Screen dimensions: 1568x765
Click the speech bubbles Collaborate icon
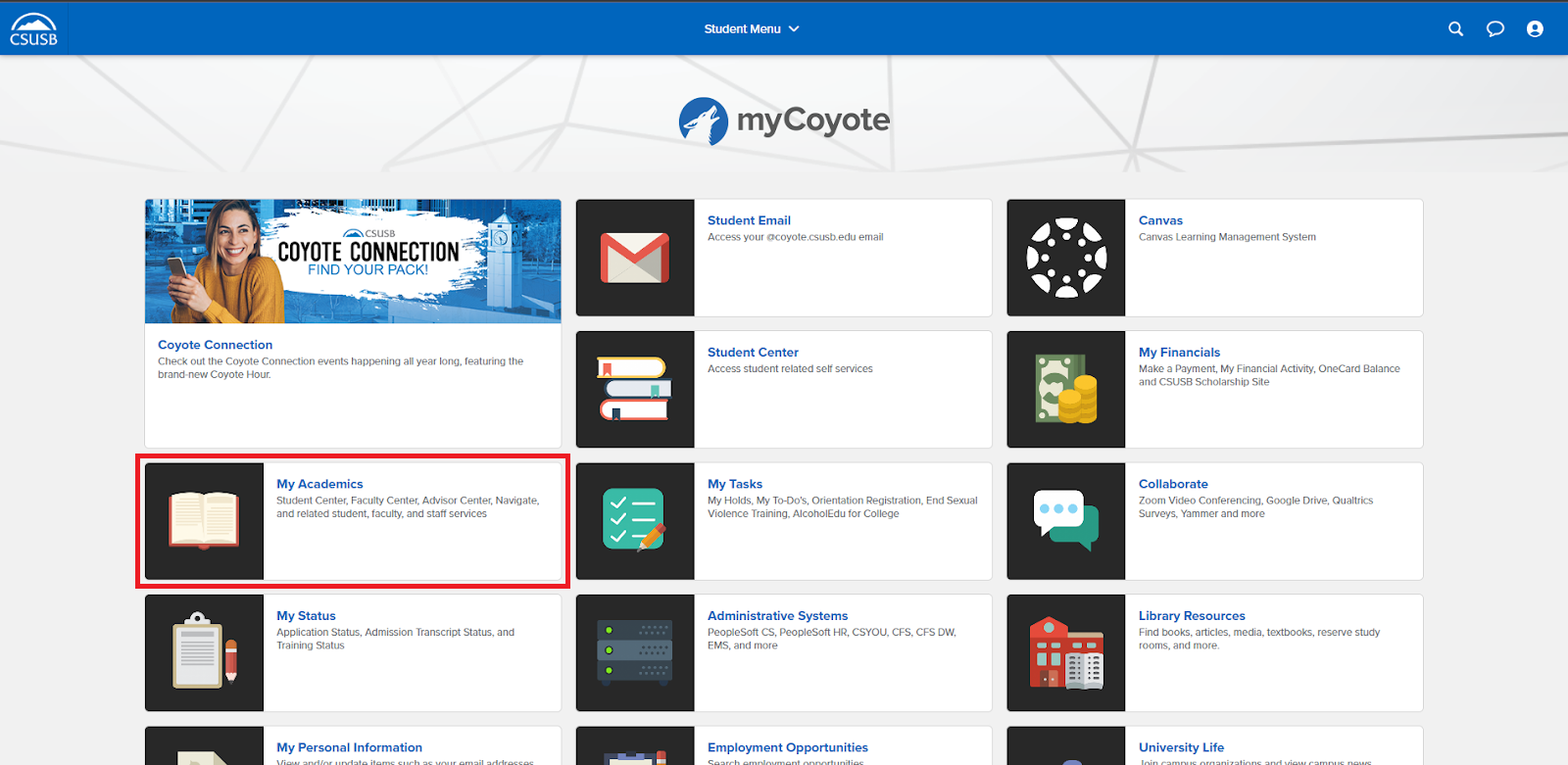(1066, 520)
